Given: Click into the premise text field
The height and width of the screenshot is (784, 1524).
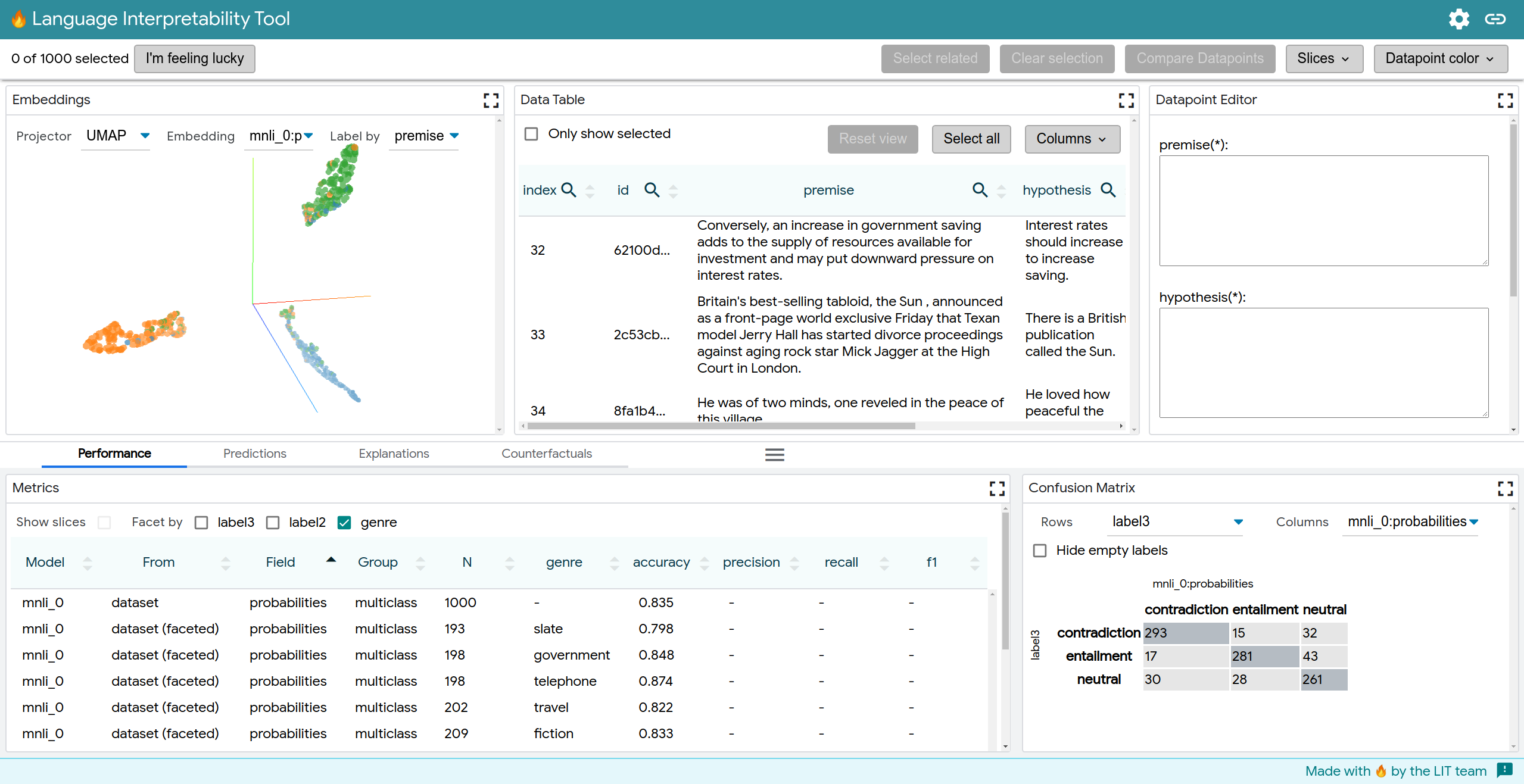Looking at the screenshot, I should click(x=1323, y=211).
